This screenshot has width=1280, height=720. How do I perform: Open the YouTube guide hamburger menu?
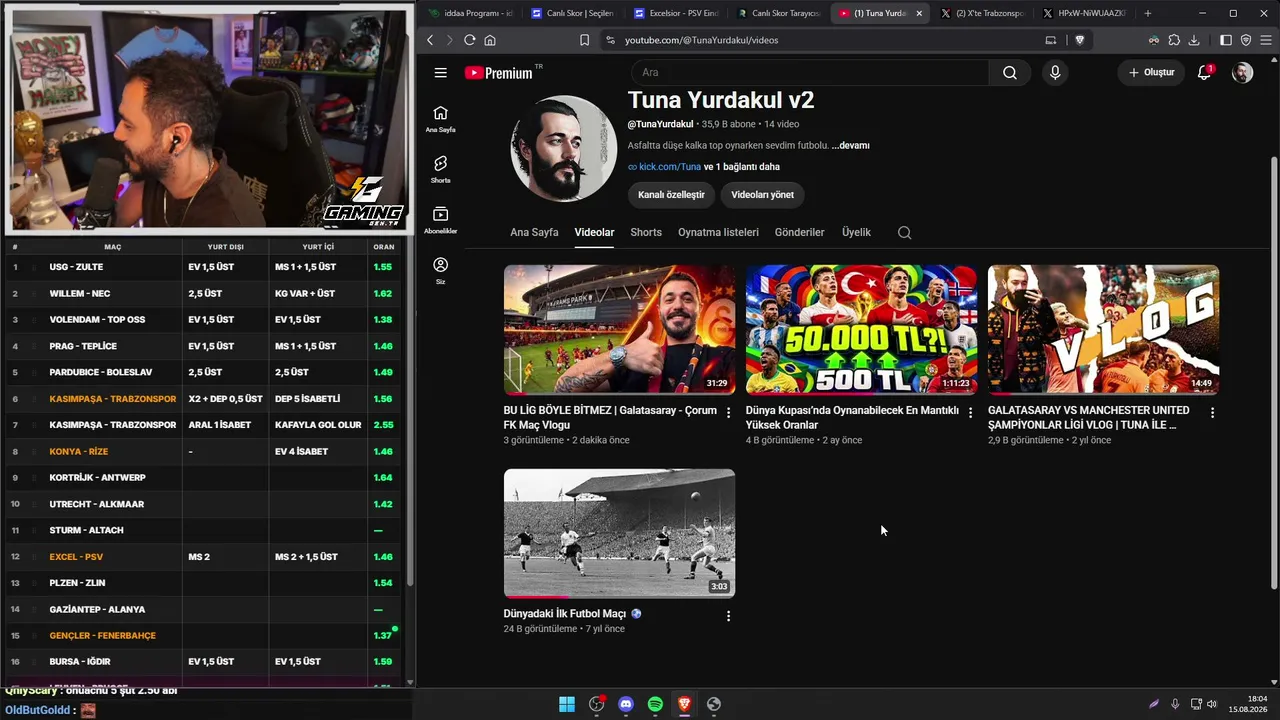[x=440, y=72]
